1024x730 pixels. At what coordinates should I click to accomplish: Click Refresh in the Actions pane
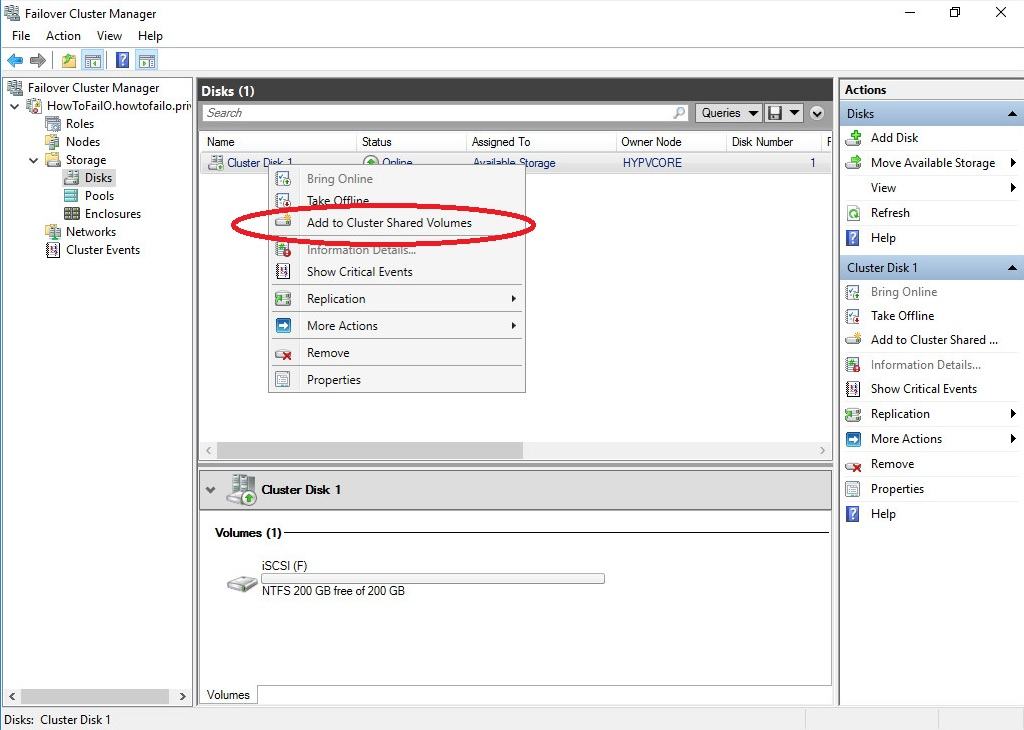890,213
